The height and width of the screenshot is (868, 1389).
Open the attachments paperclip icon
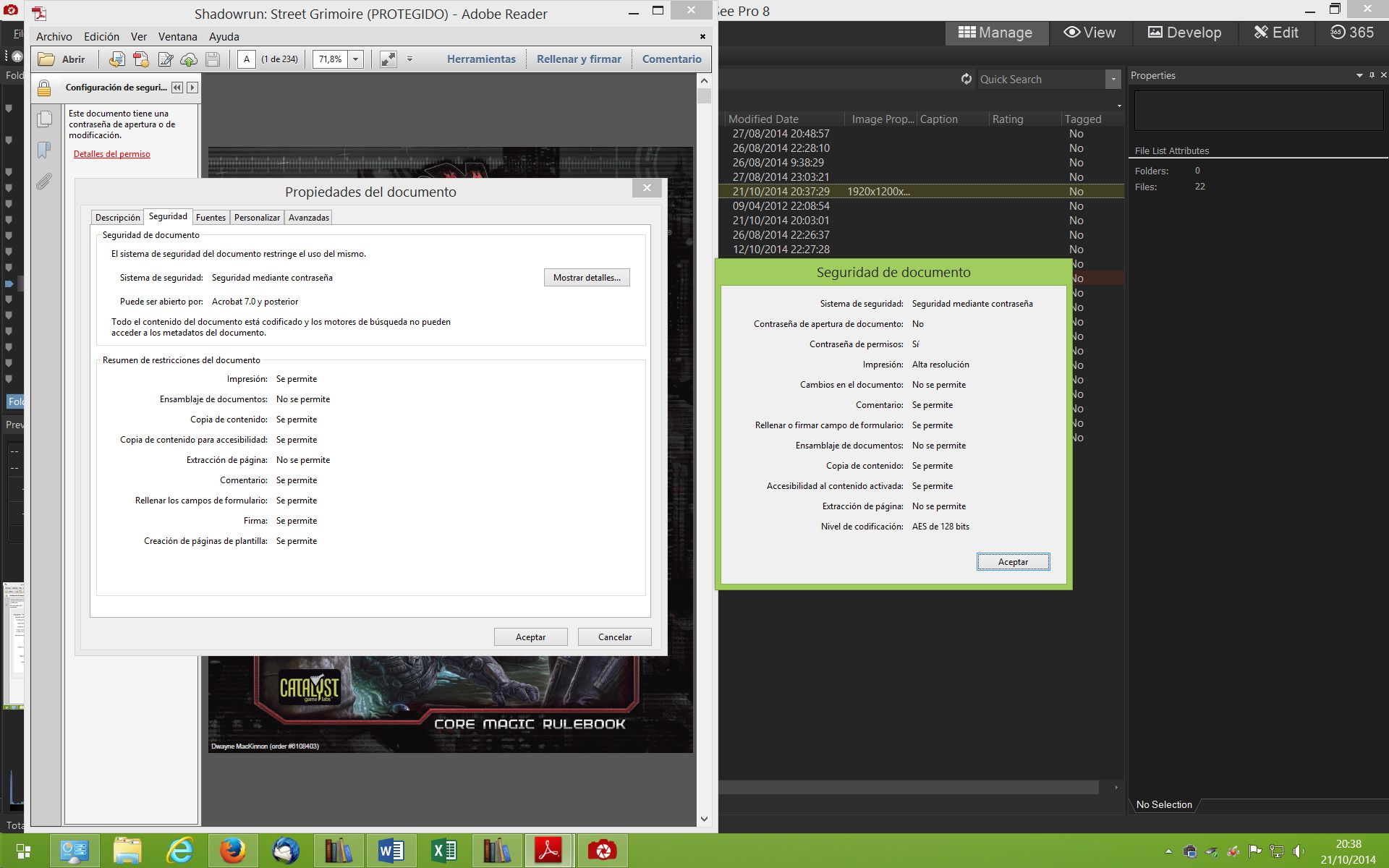(44, 181)
